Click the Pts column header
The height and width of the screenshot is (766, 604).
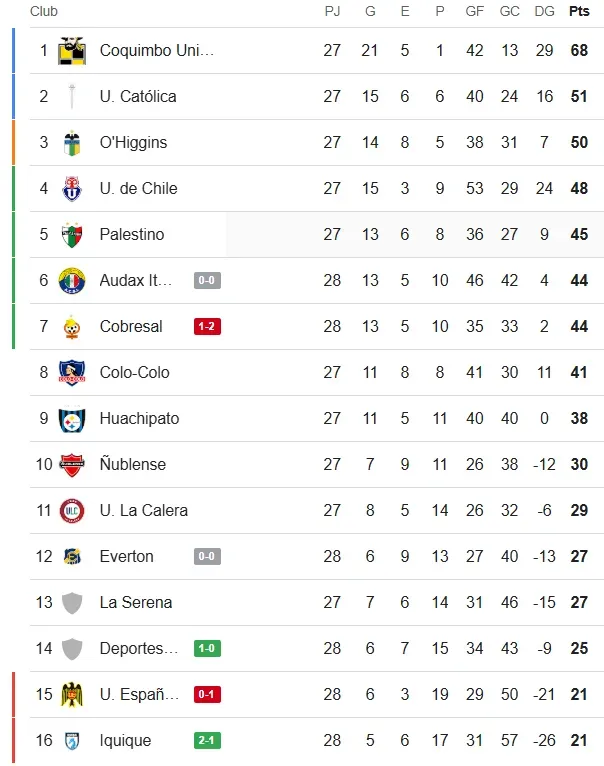pyautogui.click(x=579, y=11)
